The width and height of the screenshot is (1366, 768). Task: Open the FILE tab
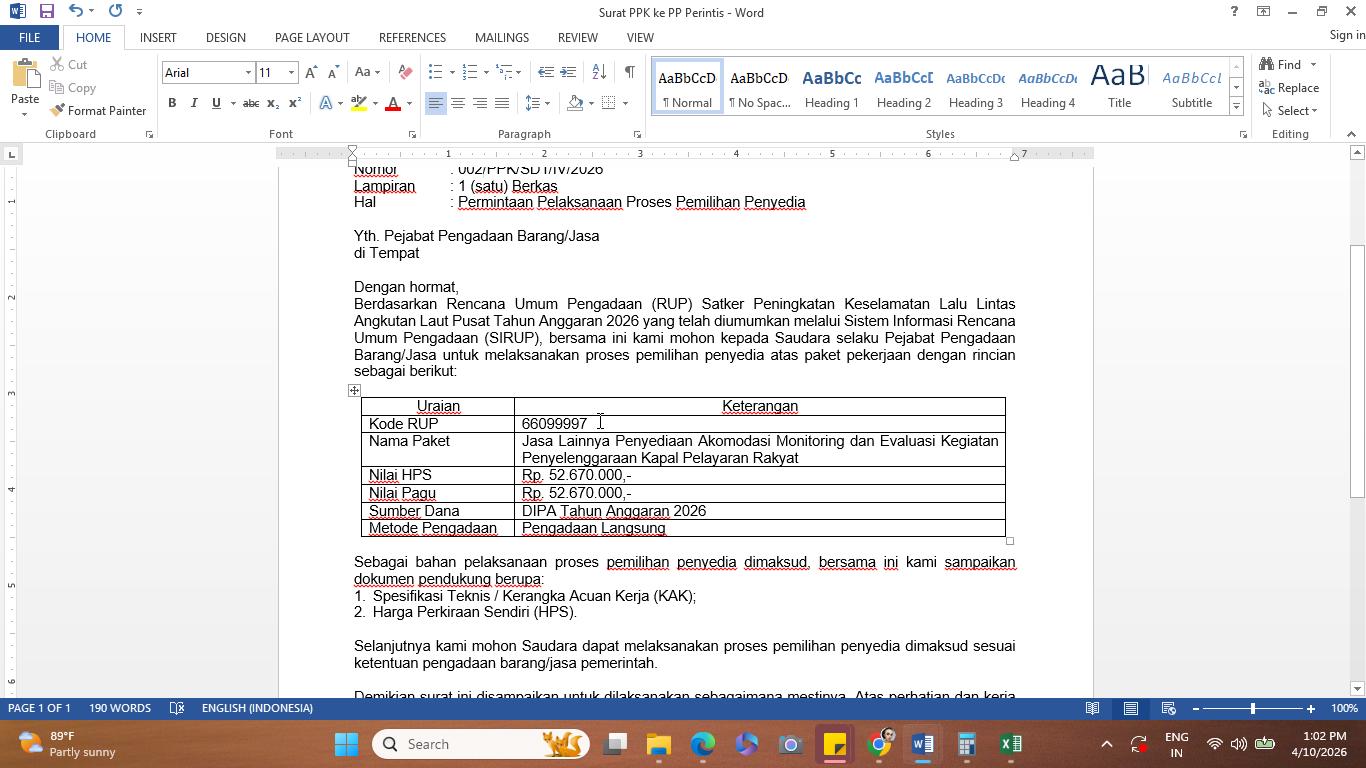tap(29, 37)
